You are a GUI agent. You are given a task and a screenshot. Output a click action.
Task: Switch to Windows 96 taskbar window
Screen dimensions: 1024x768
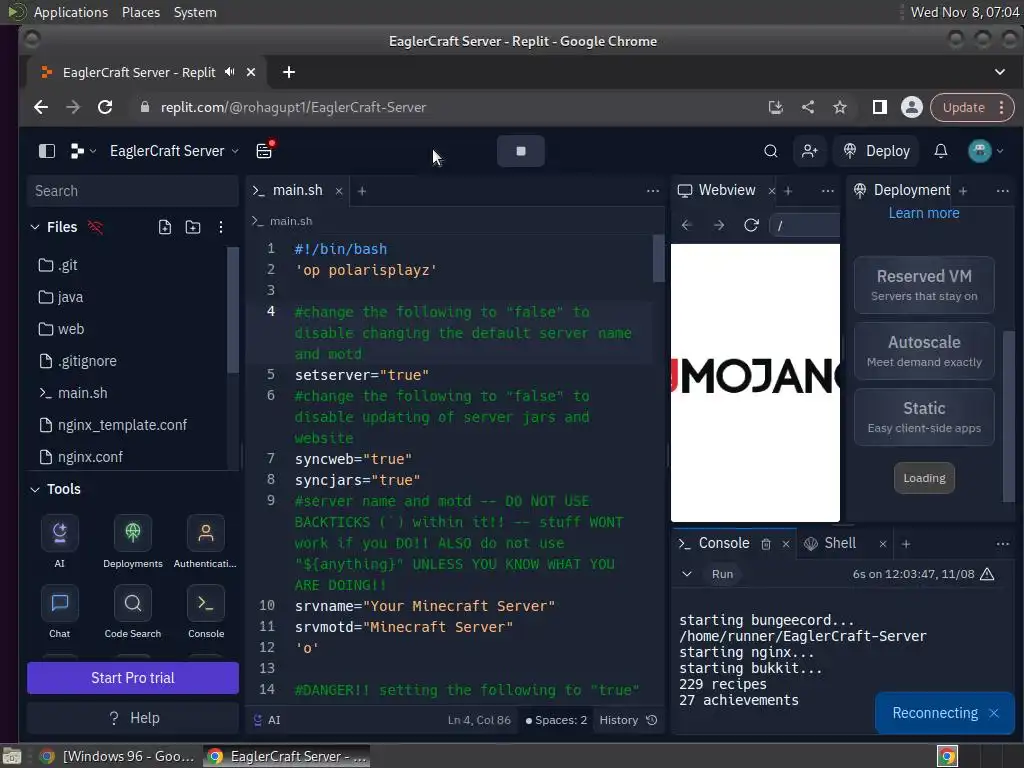coord(117,756)
